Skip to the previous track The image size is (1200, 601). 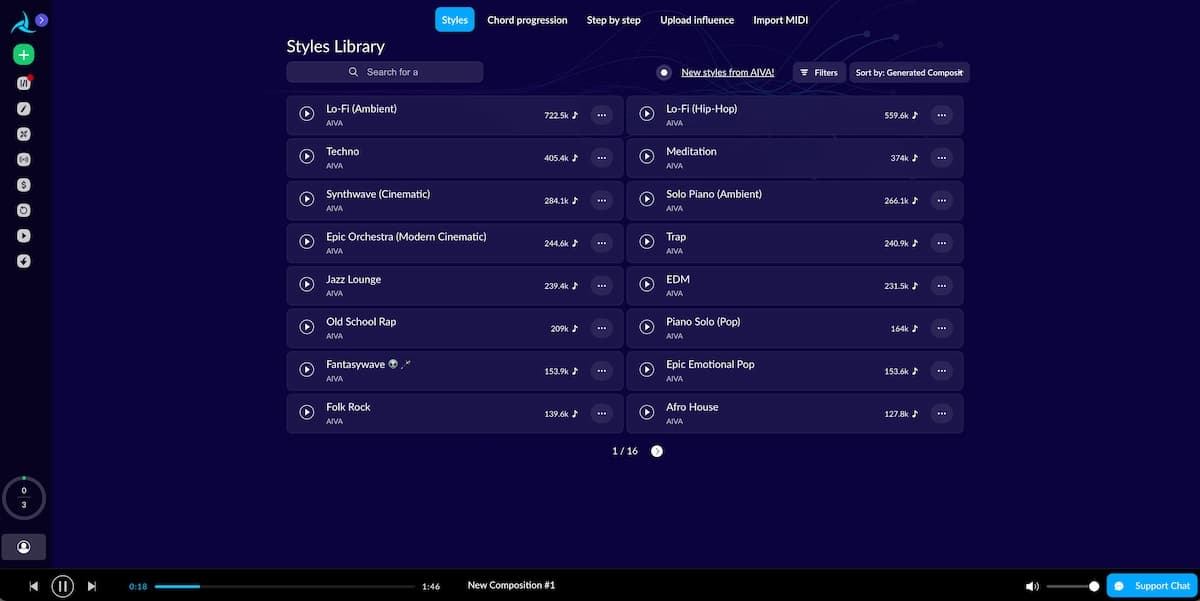point(34,586)
